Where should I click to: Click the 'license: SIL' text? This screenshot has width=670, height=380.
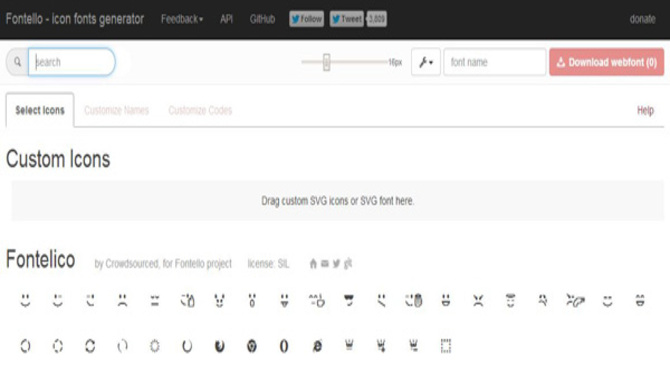click(x=268, y=264)
